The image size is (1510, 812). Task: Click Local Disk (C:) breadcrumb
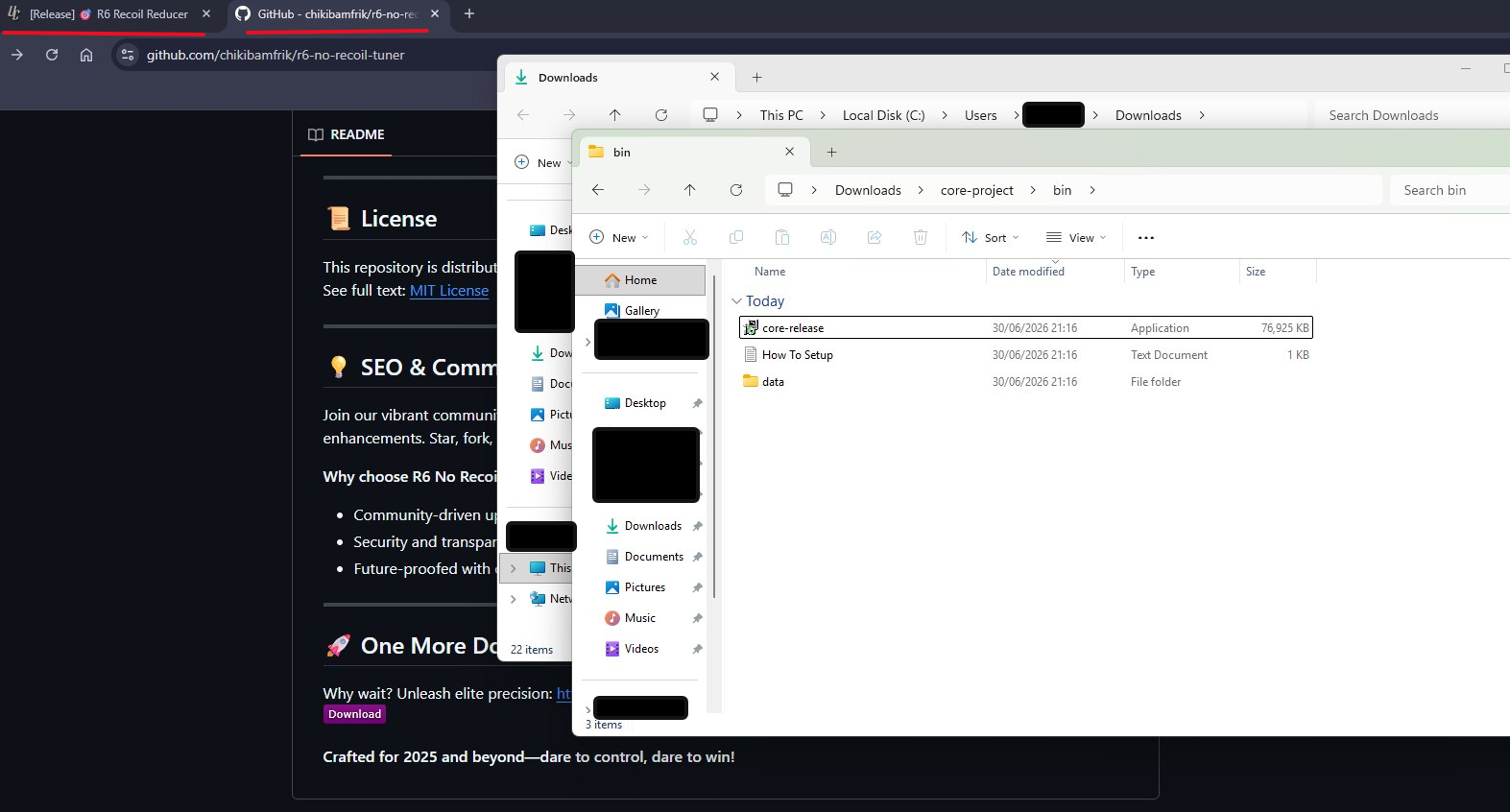tap(884, 115)
